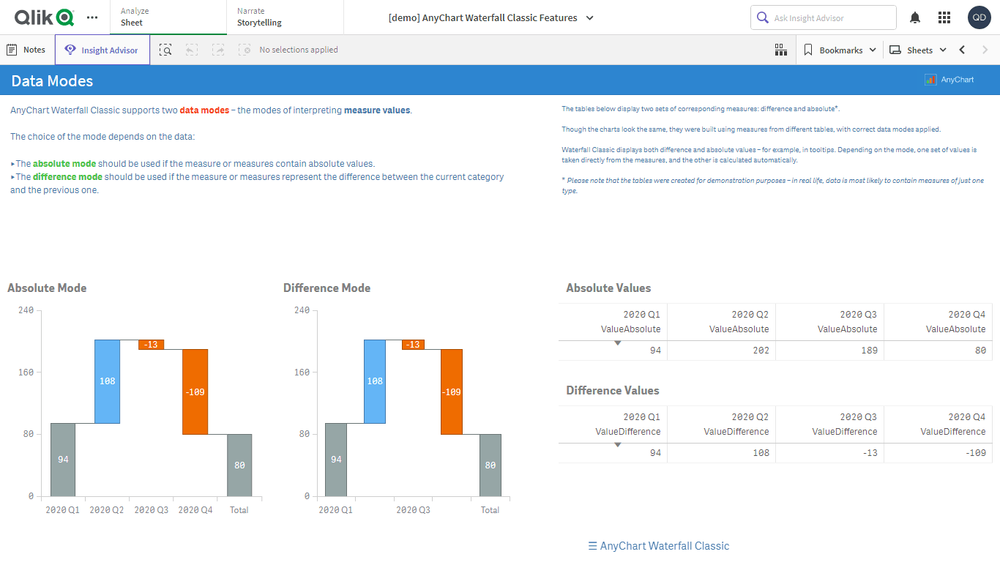Open the three-dot navigation menu
Image resolution: width=1000 pixels, height=562 pixels.
click(92, 17)
